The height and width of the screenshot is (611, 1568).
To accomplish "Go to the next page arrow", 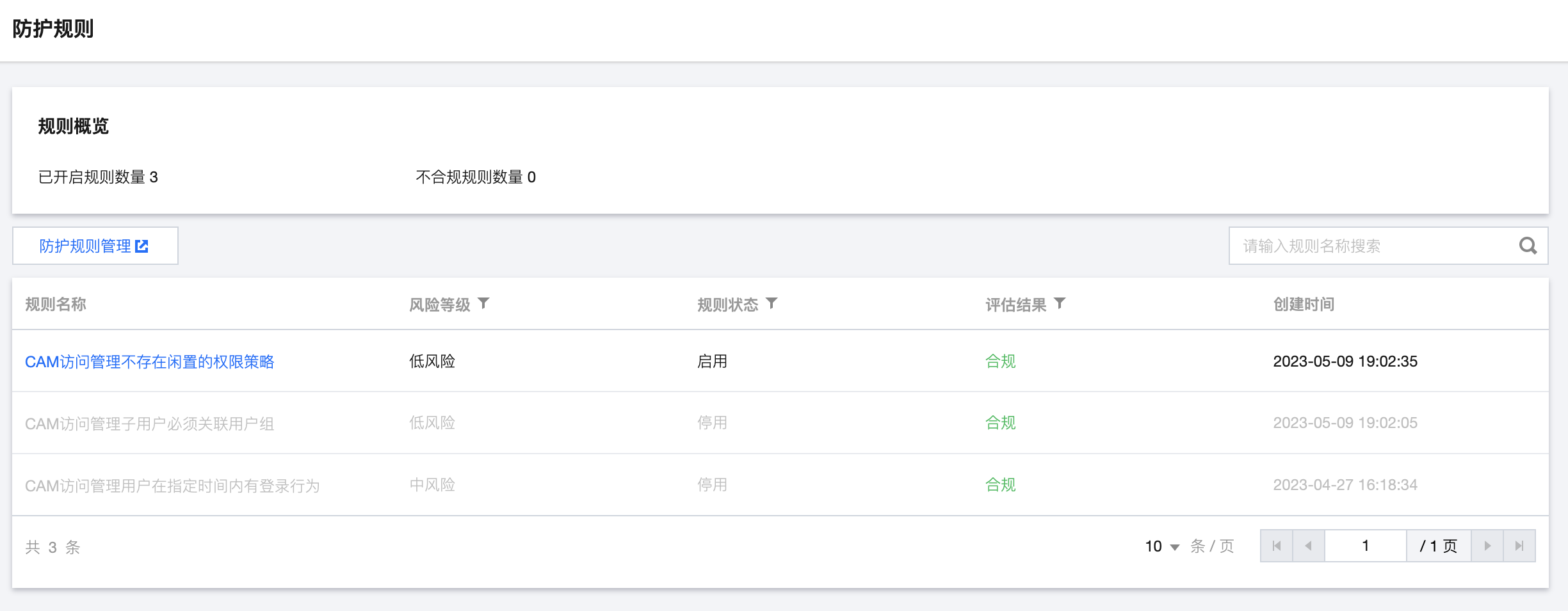I will pos(1487,546).
